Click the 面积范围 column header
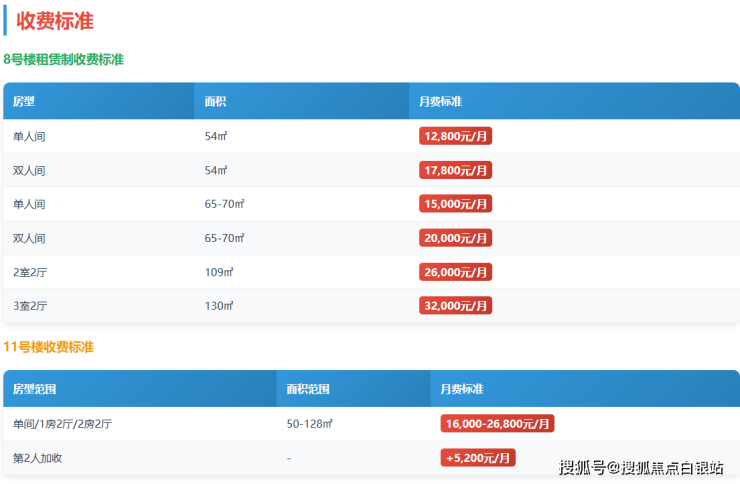The width and height of the screenshot is (740, 484). tap(308, 389)
